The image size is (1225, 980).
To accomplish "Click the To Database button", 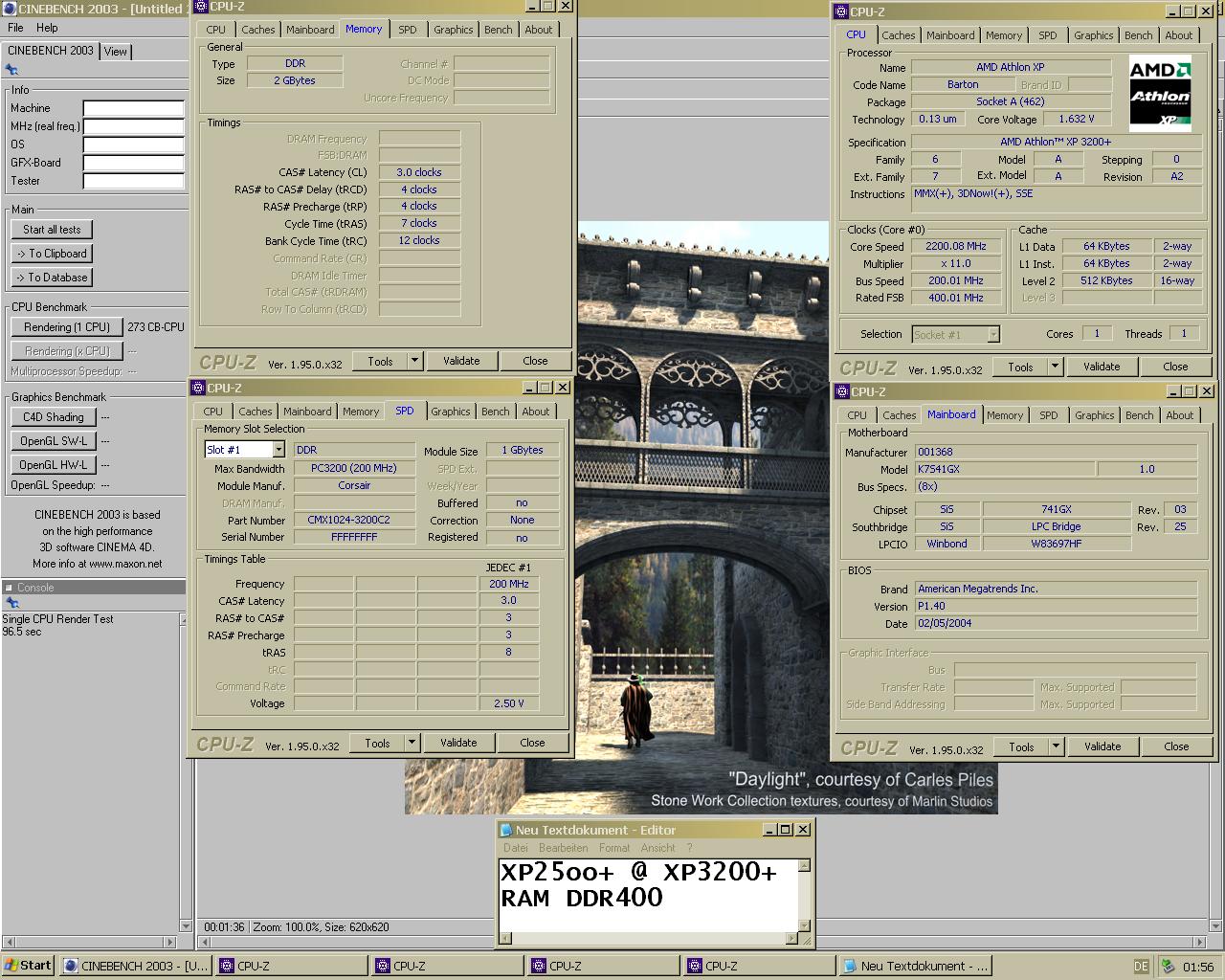I will pyautogui.click(x=52, y=278).
